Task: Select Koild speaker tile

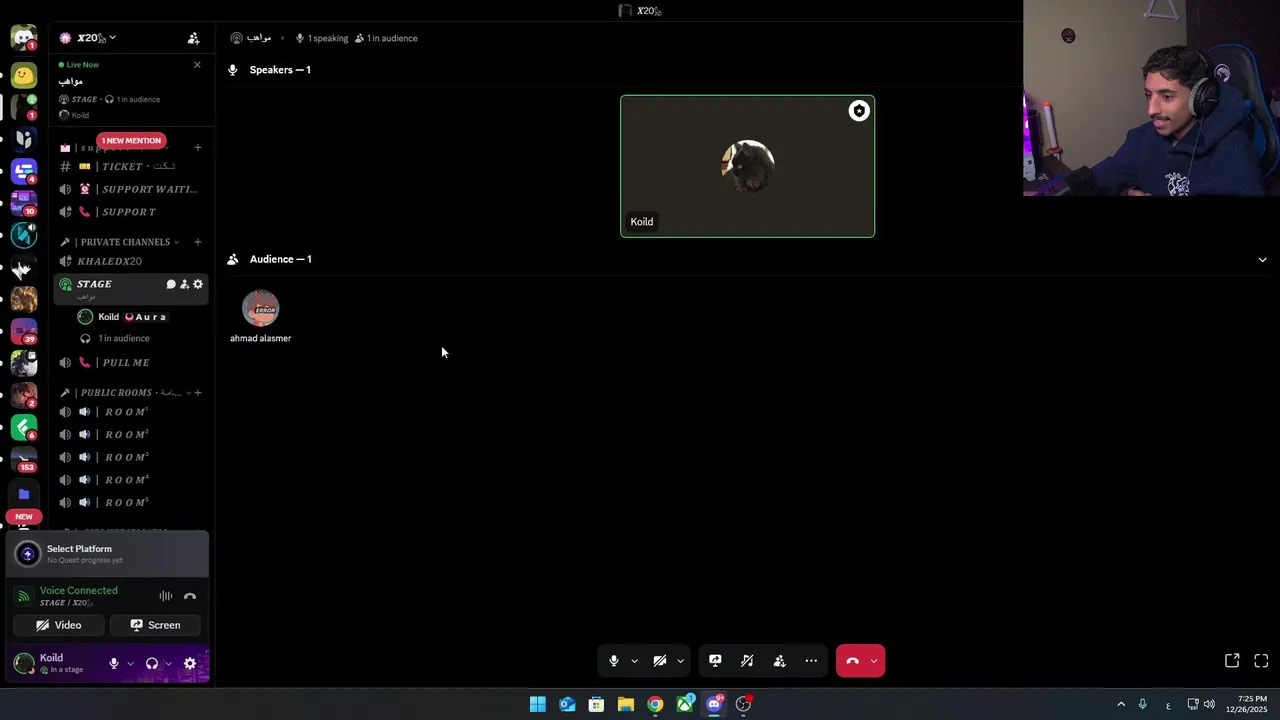Action: tap(747, 166)
